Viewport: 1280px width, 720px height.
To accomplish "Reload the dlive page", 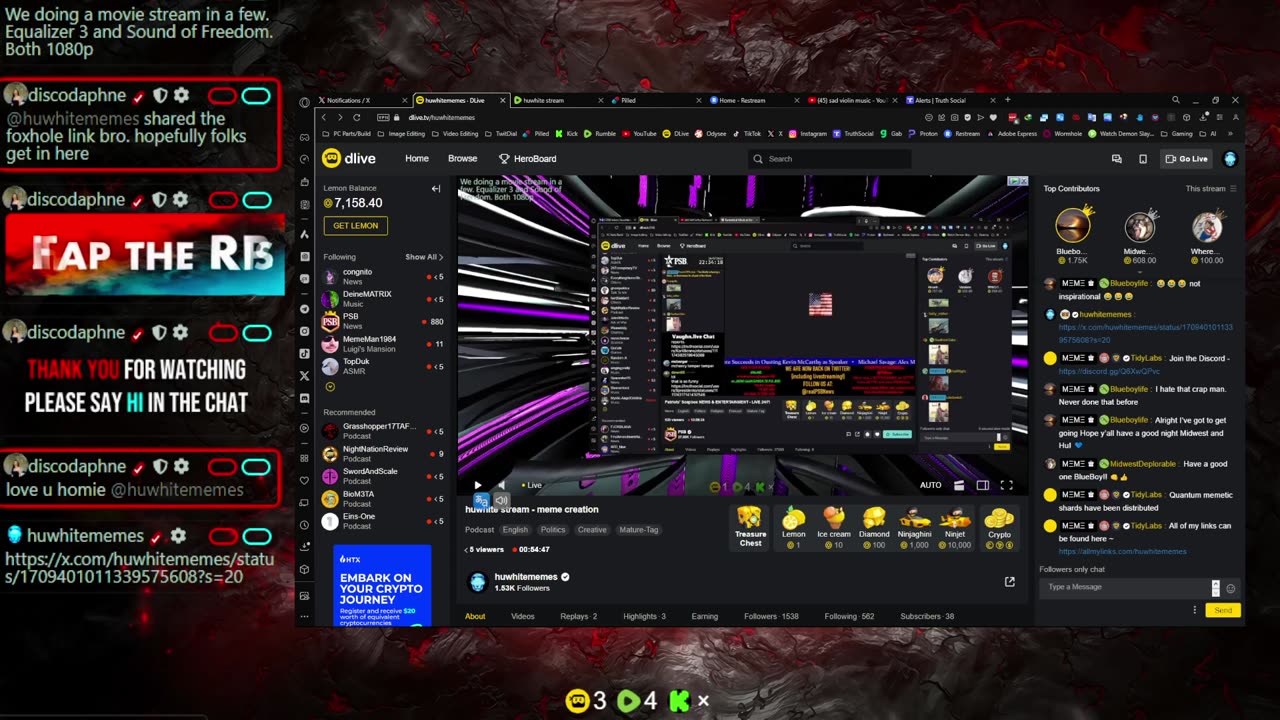I will point(357,117).
